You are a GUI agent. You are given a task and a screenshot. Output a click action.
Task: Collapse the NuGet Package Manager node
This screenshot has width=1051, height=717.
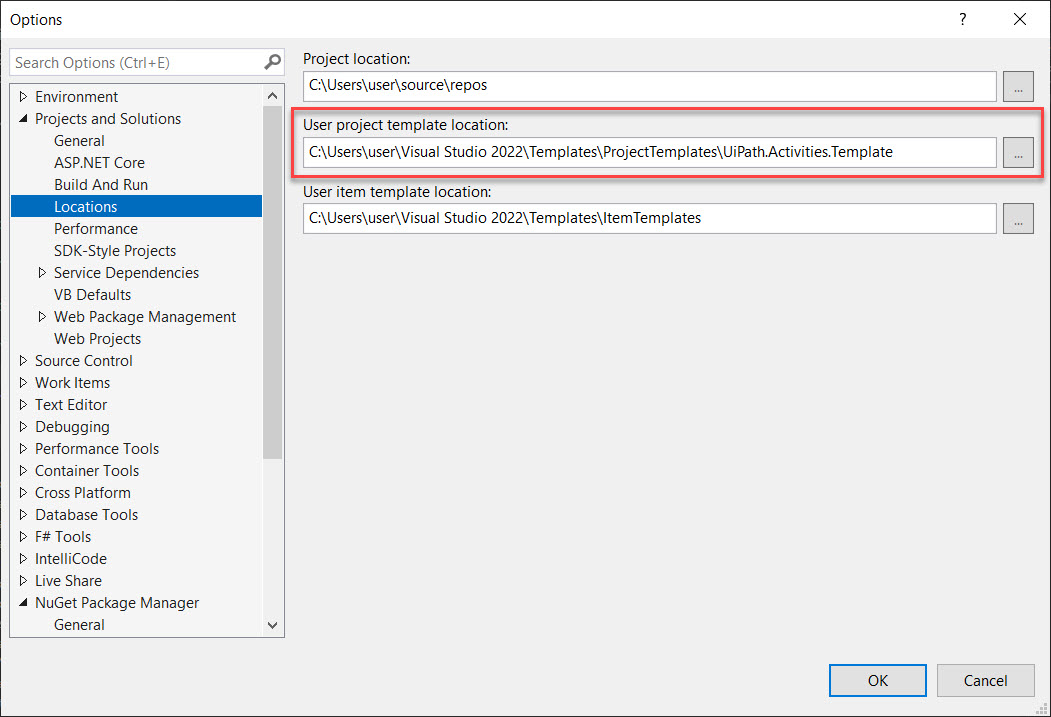23,603
